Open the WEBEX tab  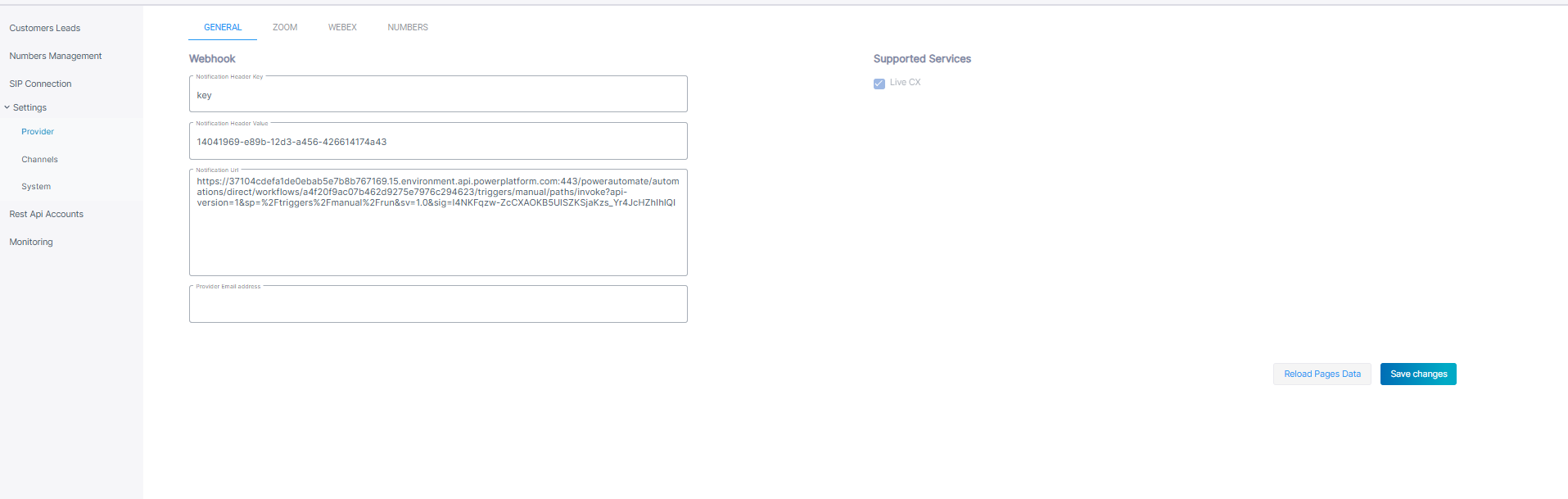pyautogui.click(x=342, y=27)
